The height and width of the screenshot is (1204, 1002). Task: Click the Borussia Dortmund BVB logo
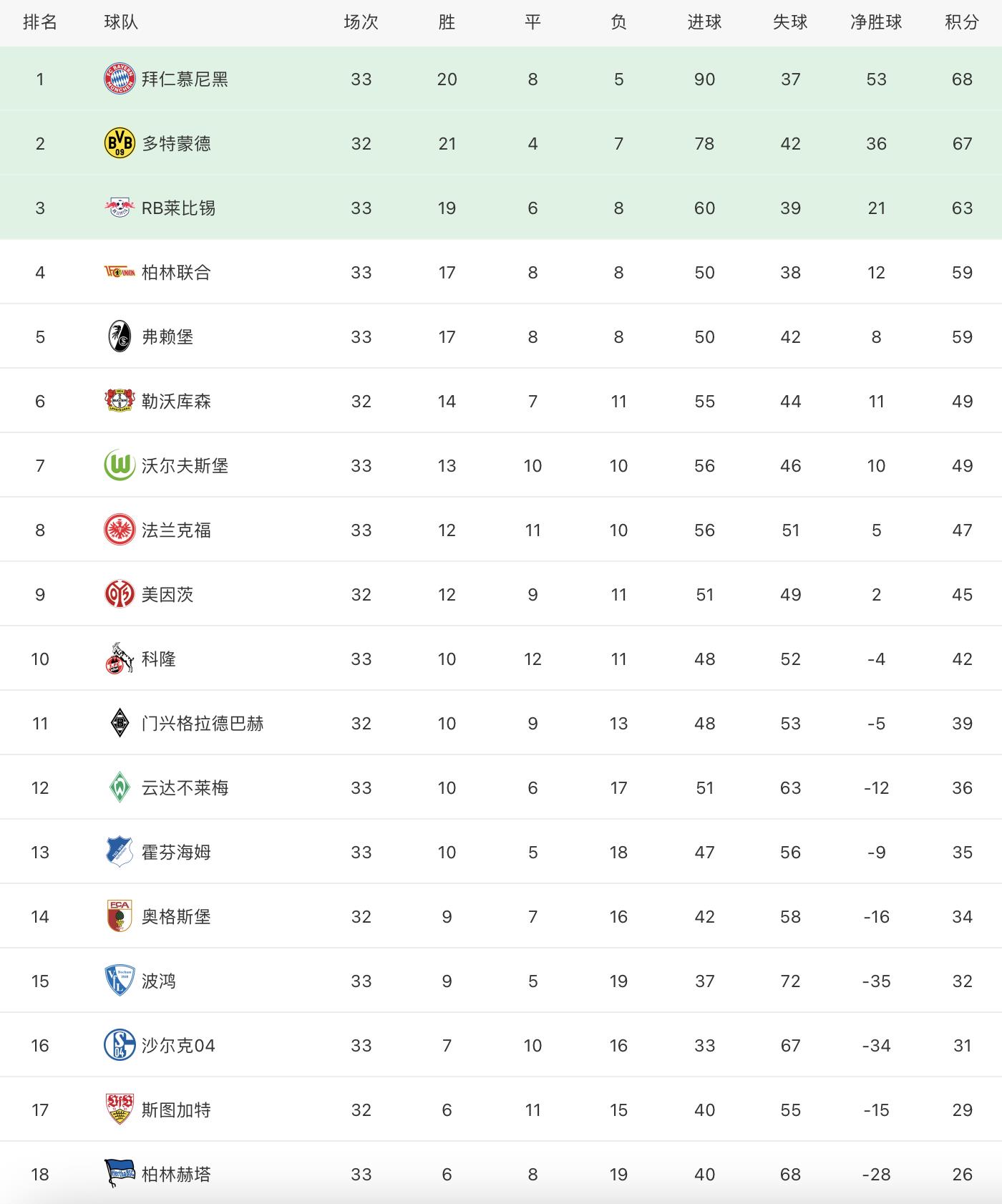pyautogui.click(x=120, y=143)
